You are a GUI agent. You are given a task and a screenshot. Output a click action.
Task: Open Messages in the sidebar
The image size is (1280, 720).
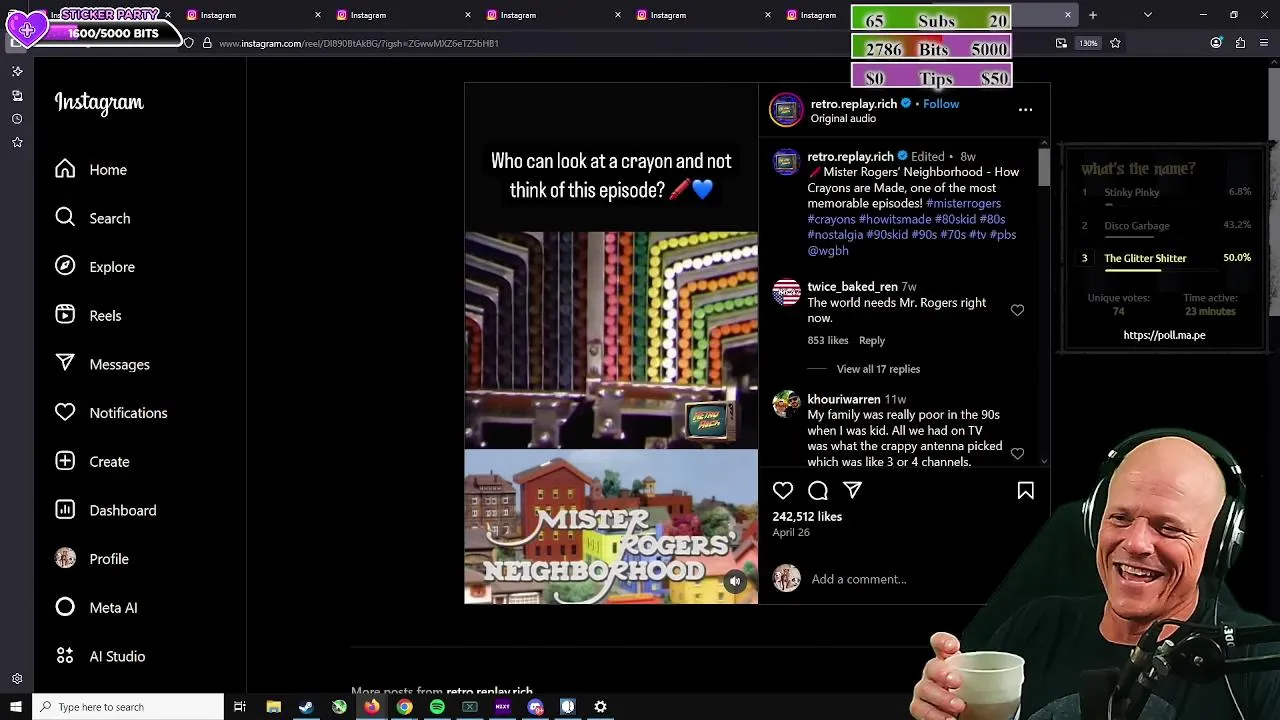[x=102, y=364]
